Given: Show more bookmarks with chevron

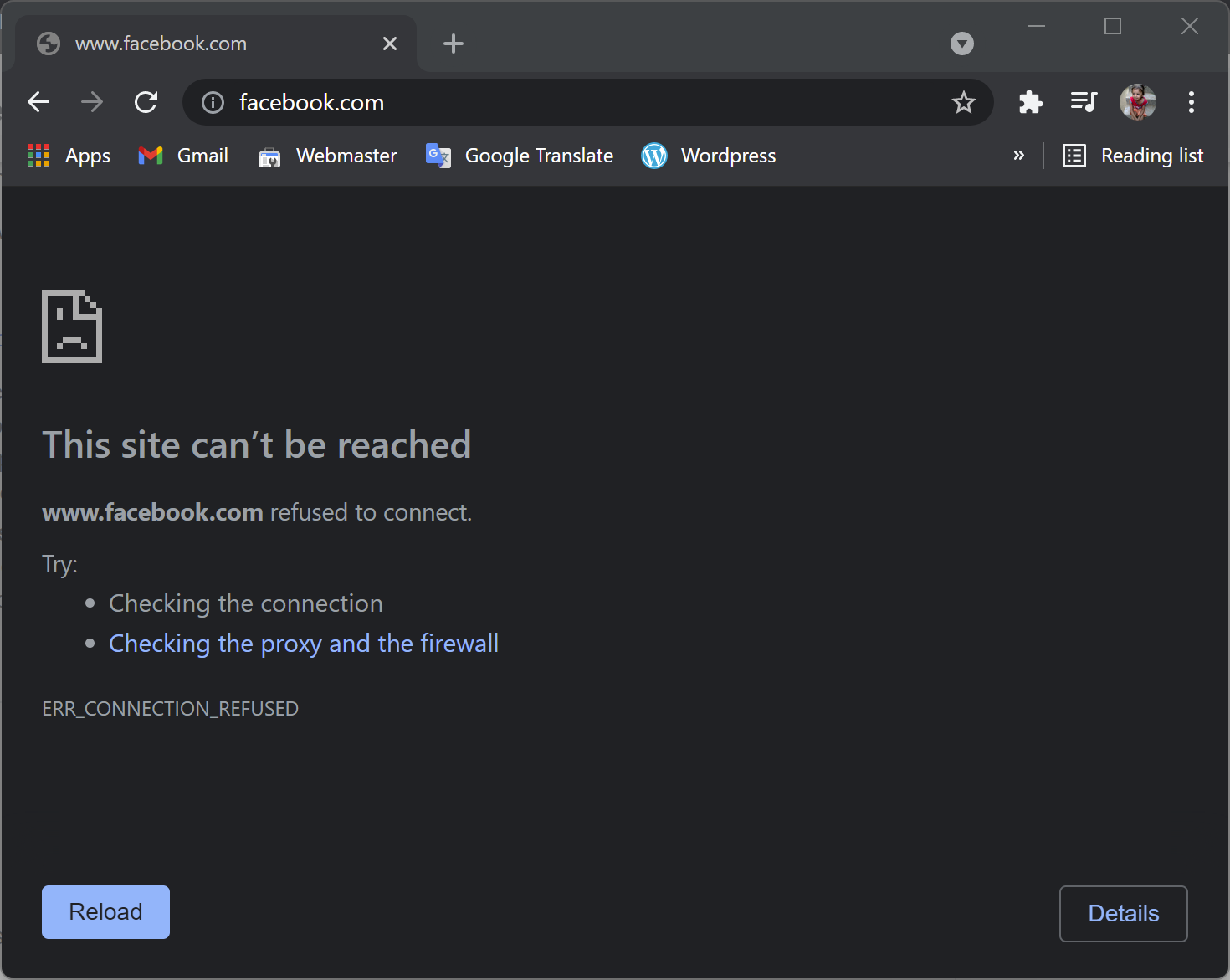Looking at the screenshot, I should tap(1019, 156).
